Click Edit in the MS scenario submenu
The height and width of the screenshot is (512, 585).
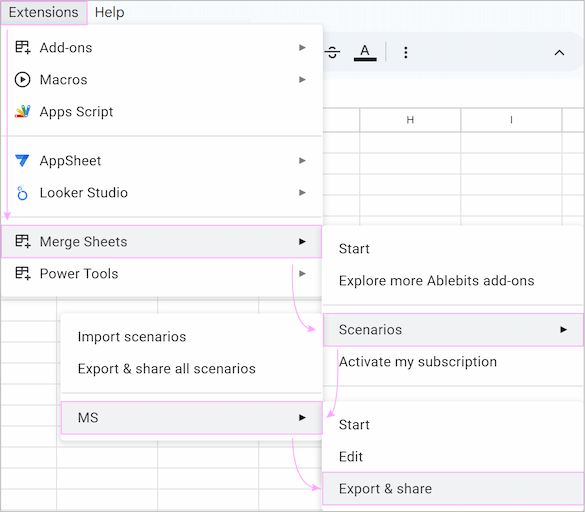[453, 457]
